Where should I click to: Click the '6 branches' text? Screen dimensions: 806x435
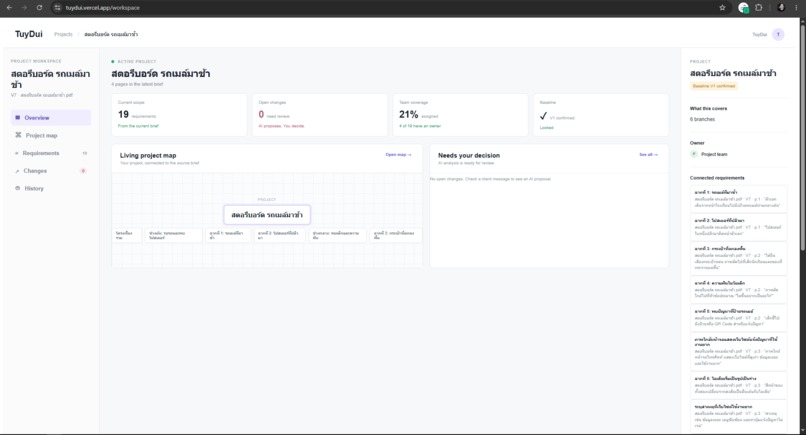tap(702, 119)
